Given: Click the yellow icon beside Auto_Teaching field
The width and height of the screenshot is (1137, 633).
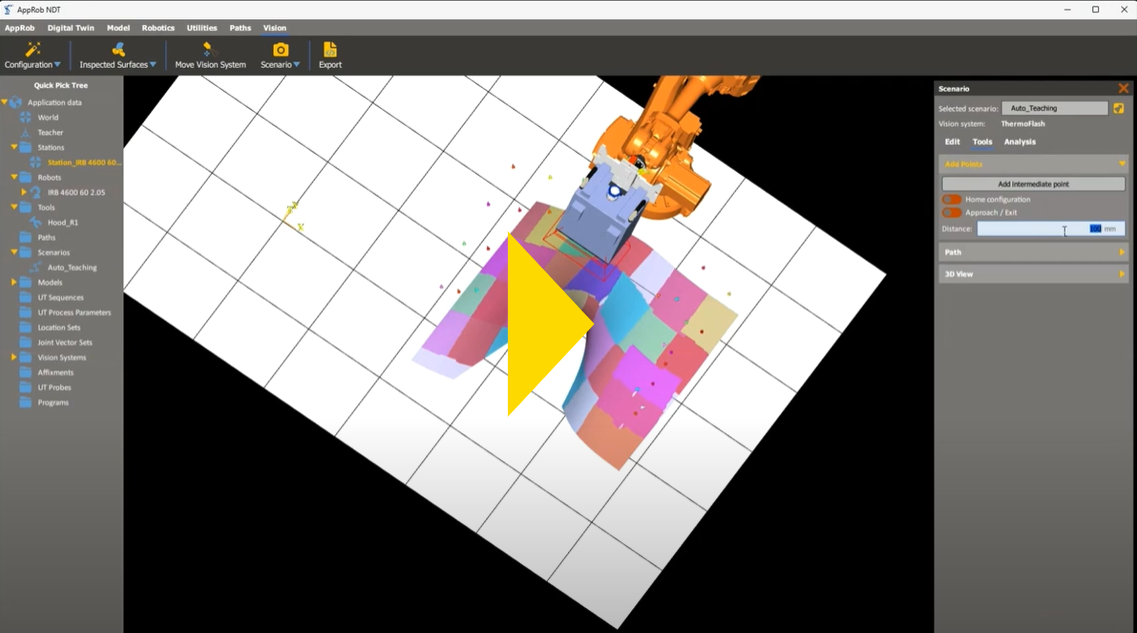Looking at the screenshot, I should [x=1118, y=108].
